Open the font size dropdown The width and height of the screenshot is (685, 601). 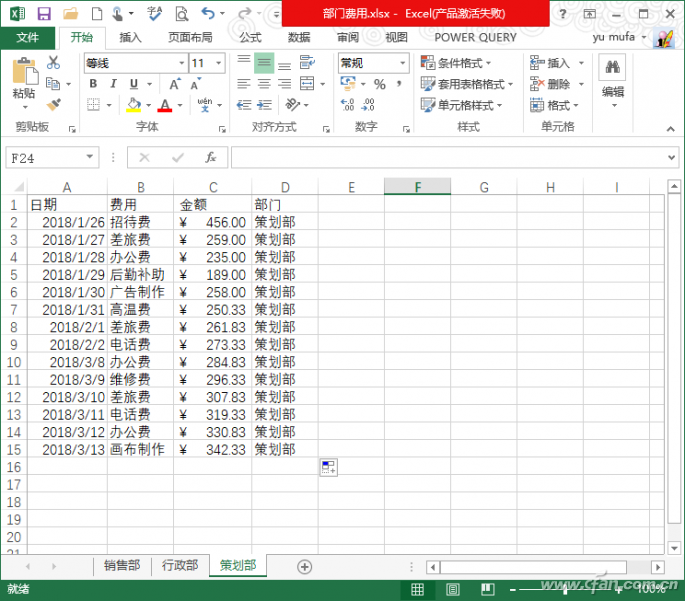point(218,63)
